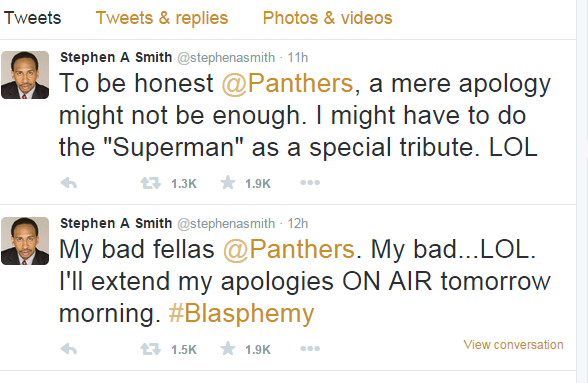Click @Panthers mention in the second tweet

point(288,249)
